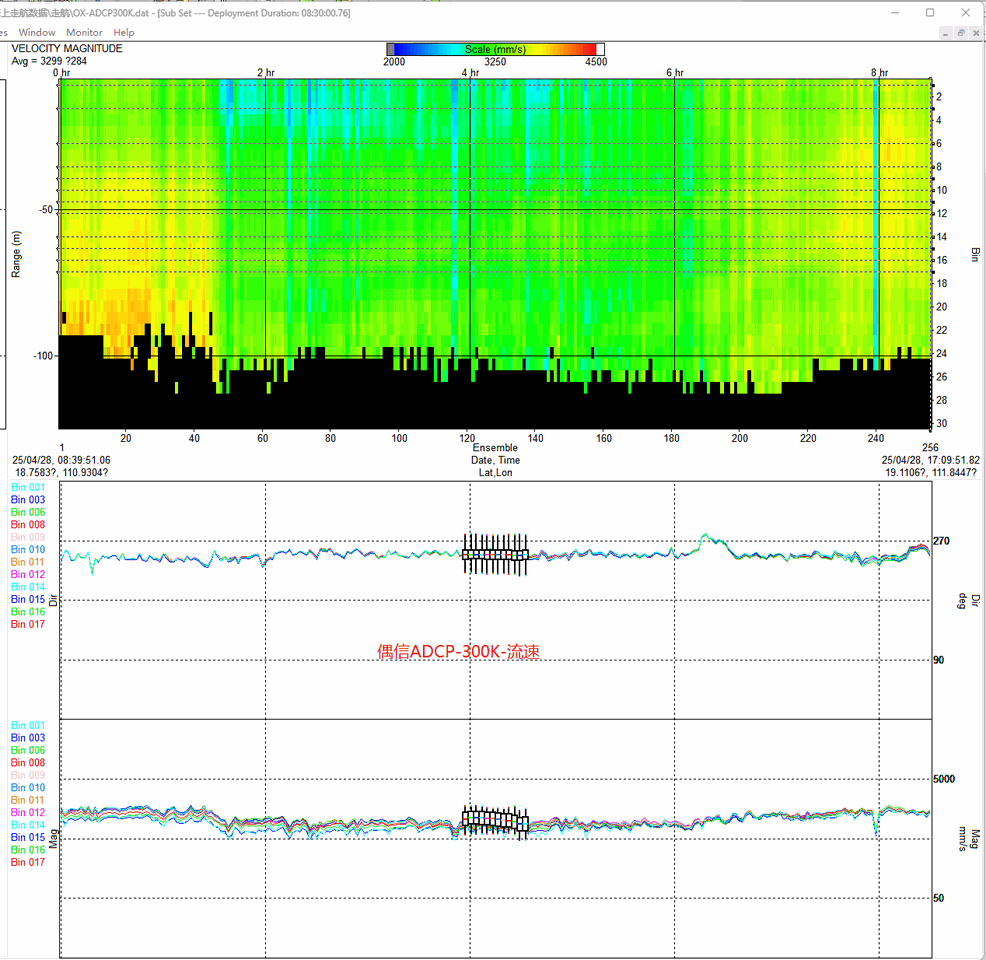986x960 pixels.
Task: Open the Monitor menu
Action: (84, 33)
